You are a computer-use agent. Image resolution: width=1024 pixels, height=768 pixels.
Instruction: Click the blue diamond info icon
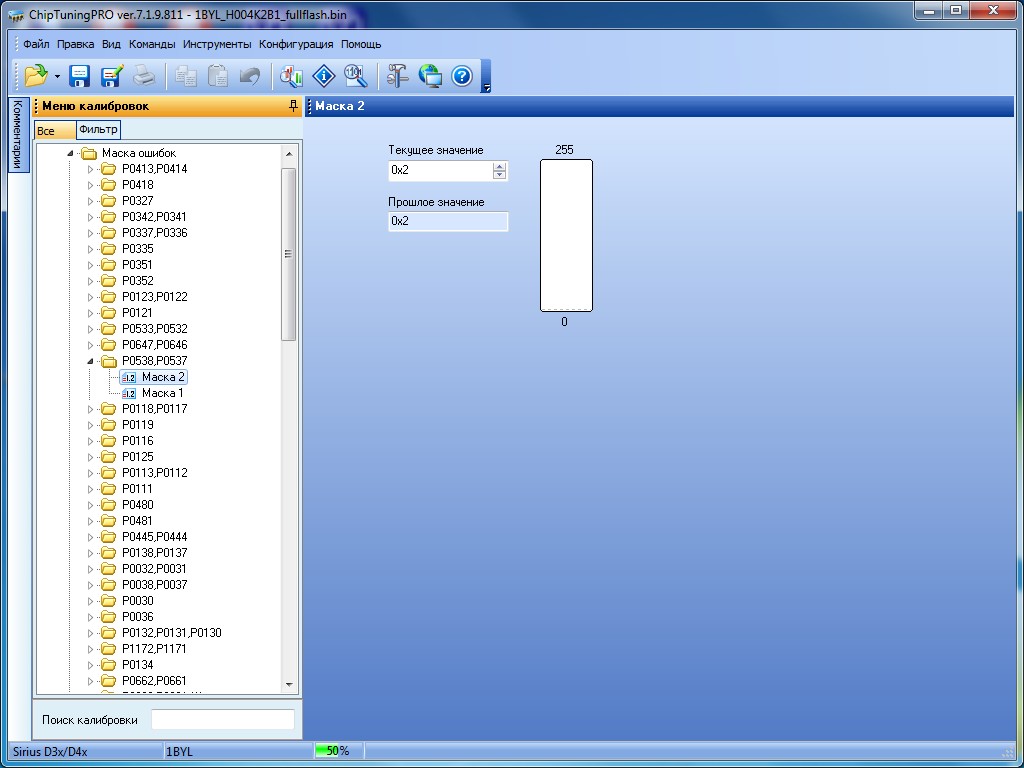pyautogui.click(x=323, y=76)
